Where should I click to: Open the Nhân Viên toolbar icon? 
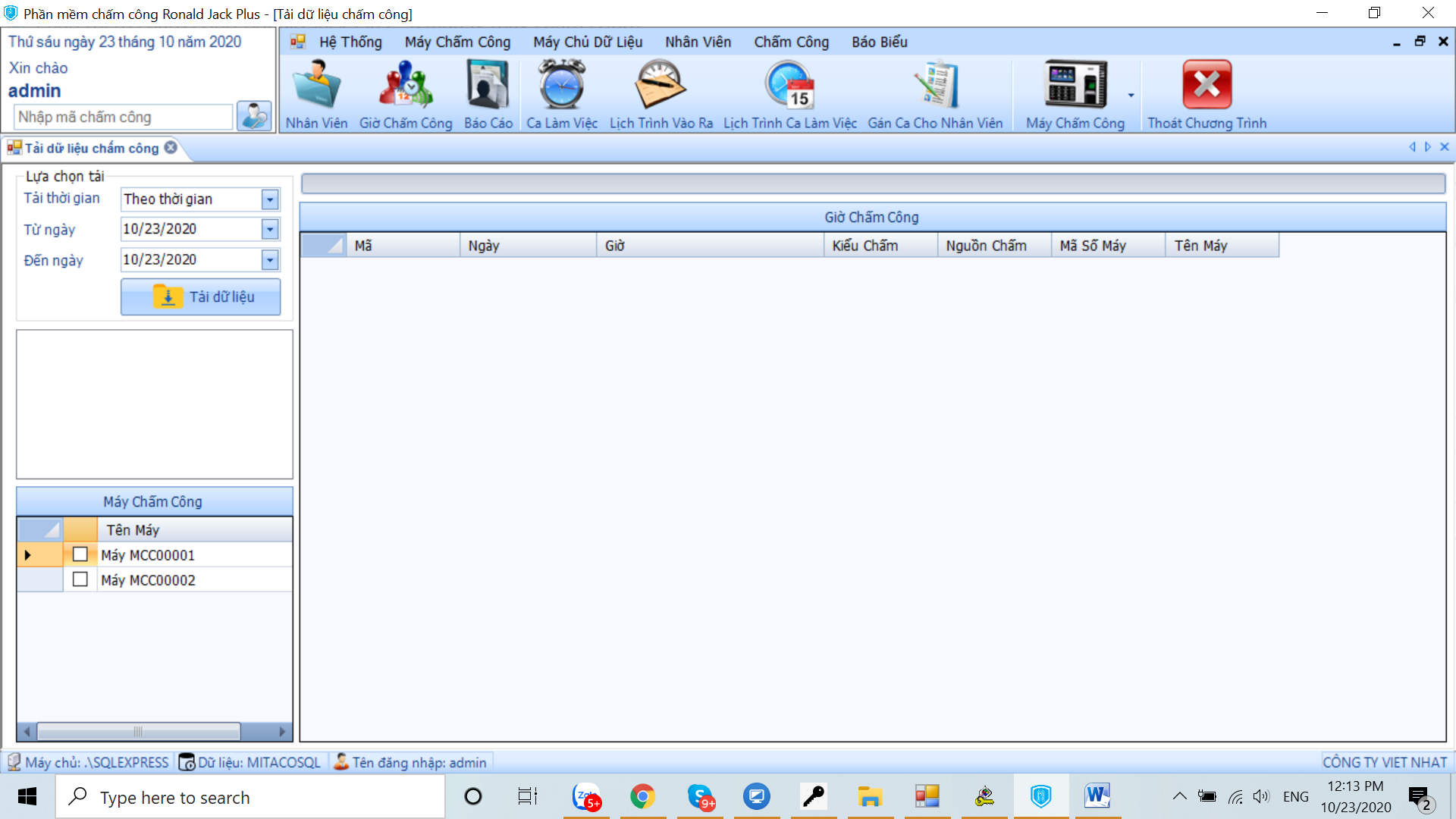pos(316,86)
